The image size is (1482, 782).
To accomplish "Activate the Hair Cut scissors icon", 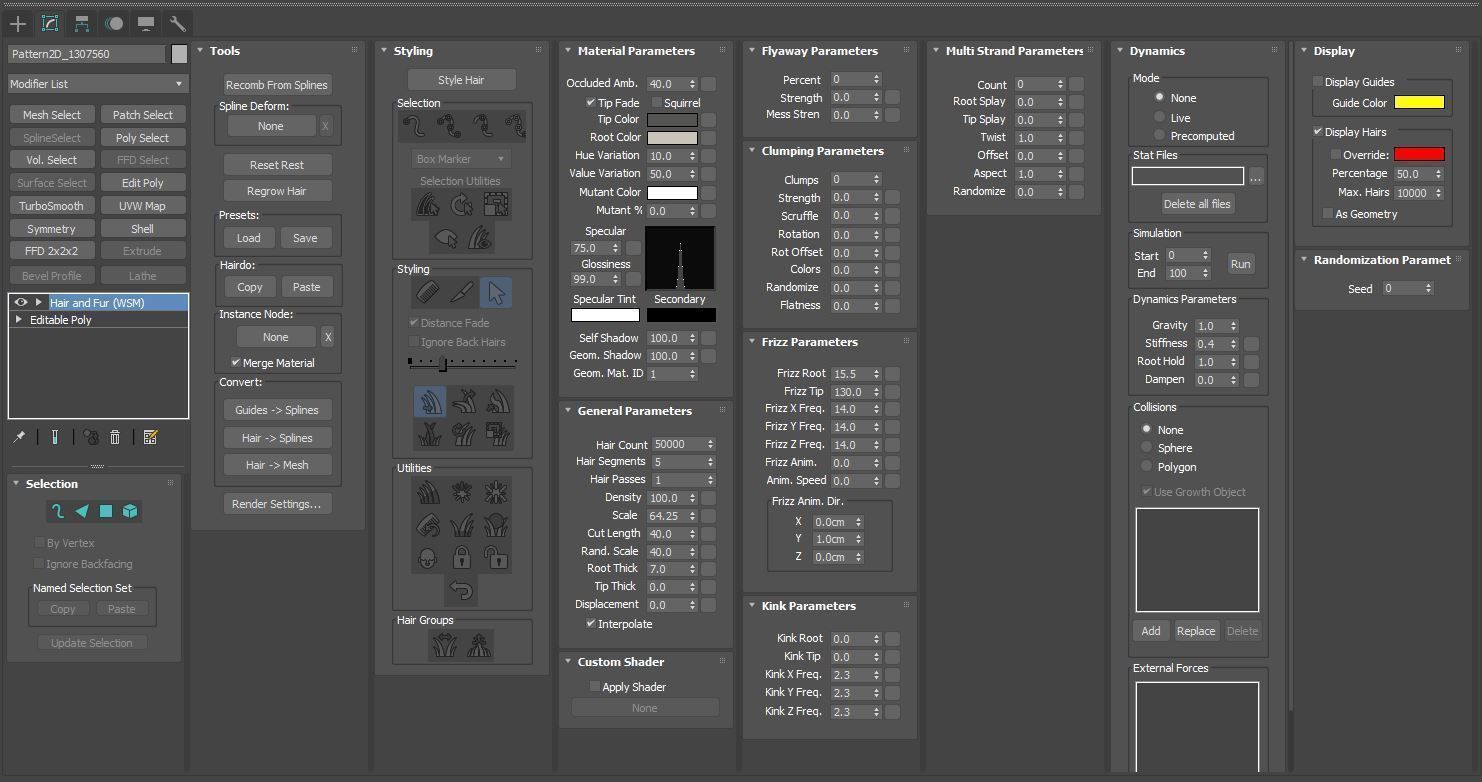I will click(461, 292).
